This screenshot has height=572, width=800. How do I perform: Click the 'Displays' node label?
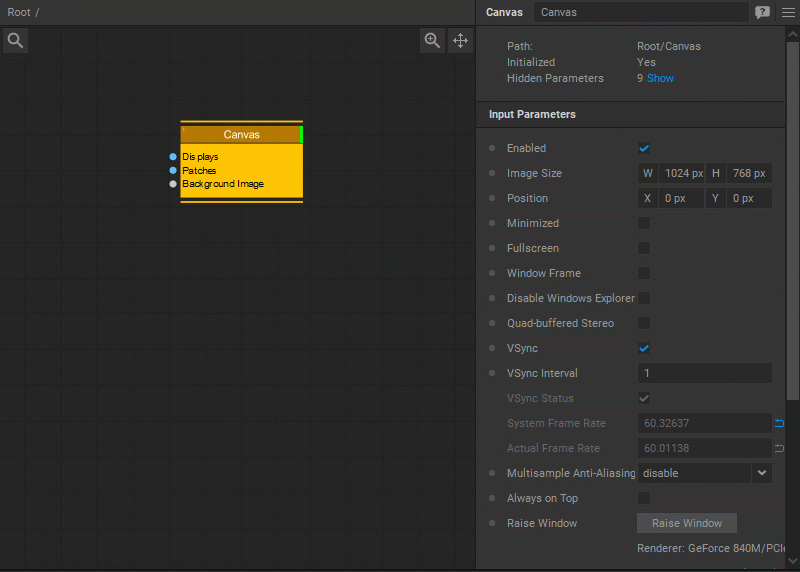(200, 157)
